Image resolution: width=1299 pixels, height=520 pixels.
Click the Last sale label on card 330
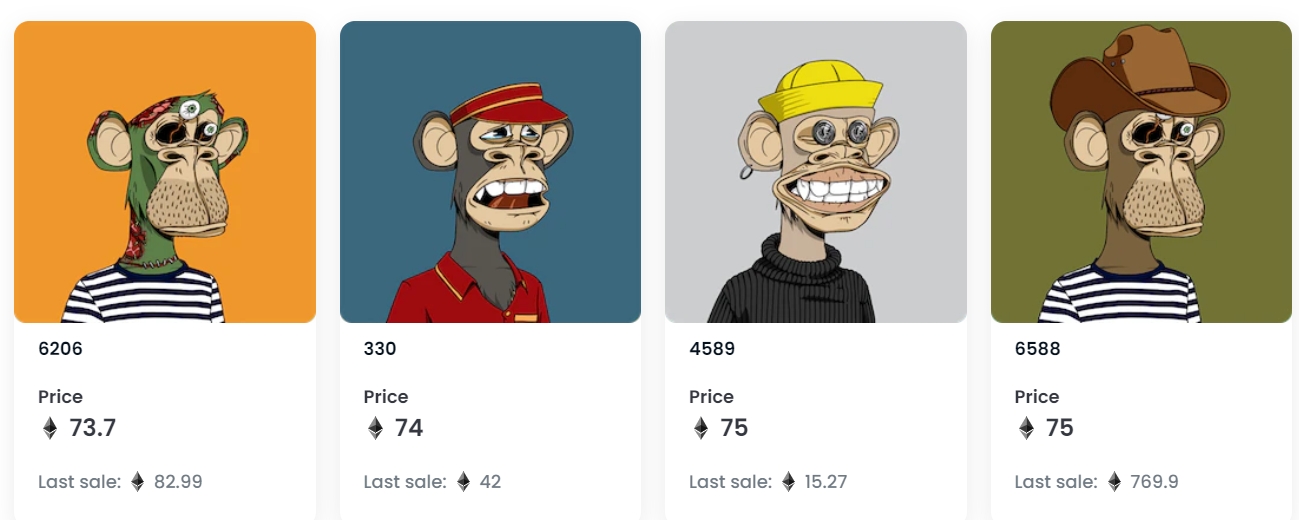point(405,482)
